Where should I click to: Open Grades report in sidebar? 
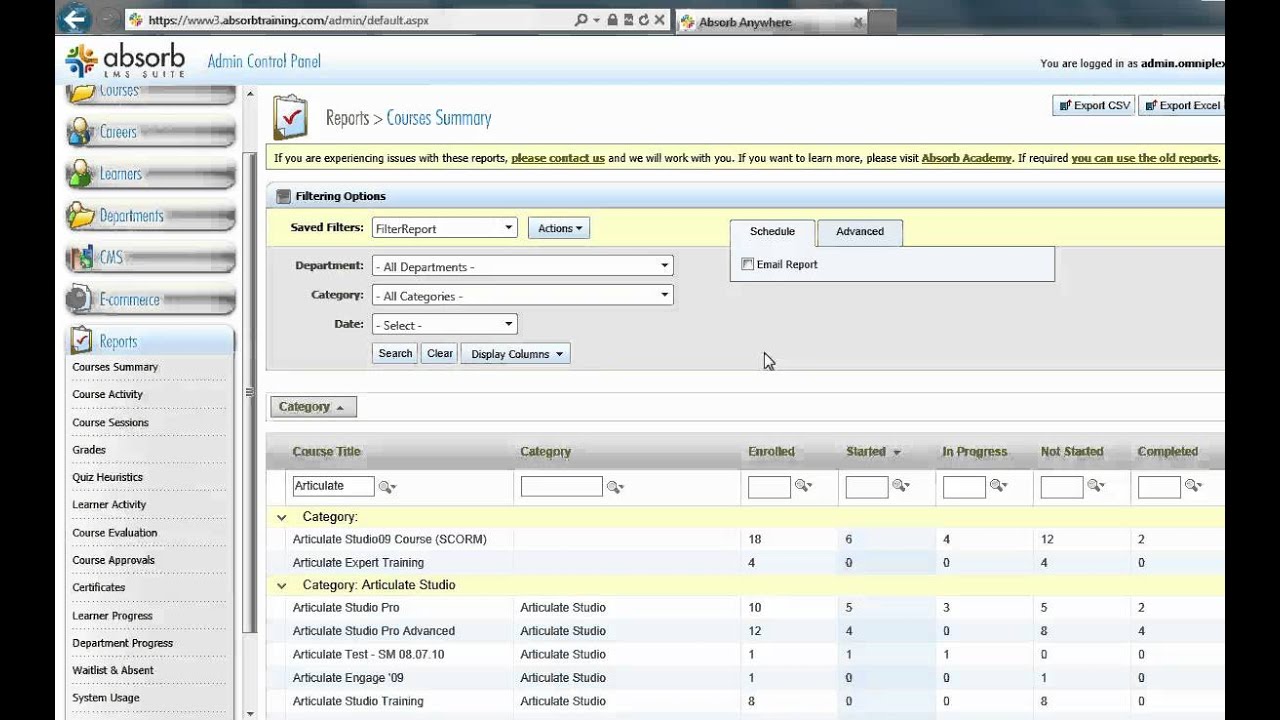click(x=89, y=450)
